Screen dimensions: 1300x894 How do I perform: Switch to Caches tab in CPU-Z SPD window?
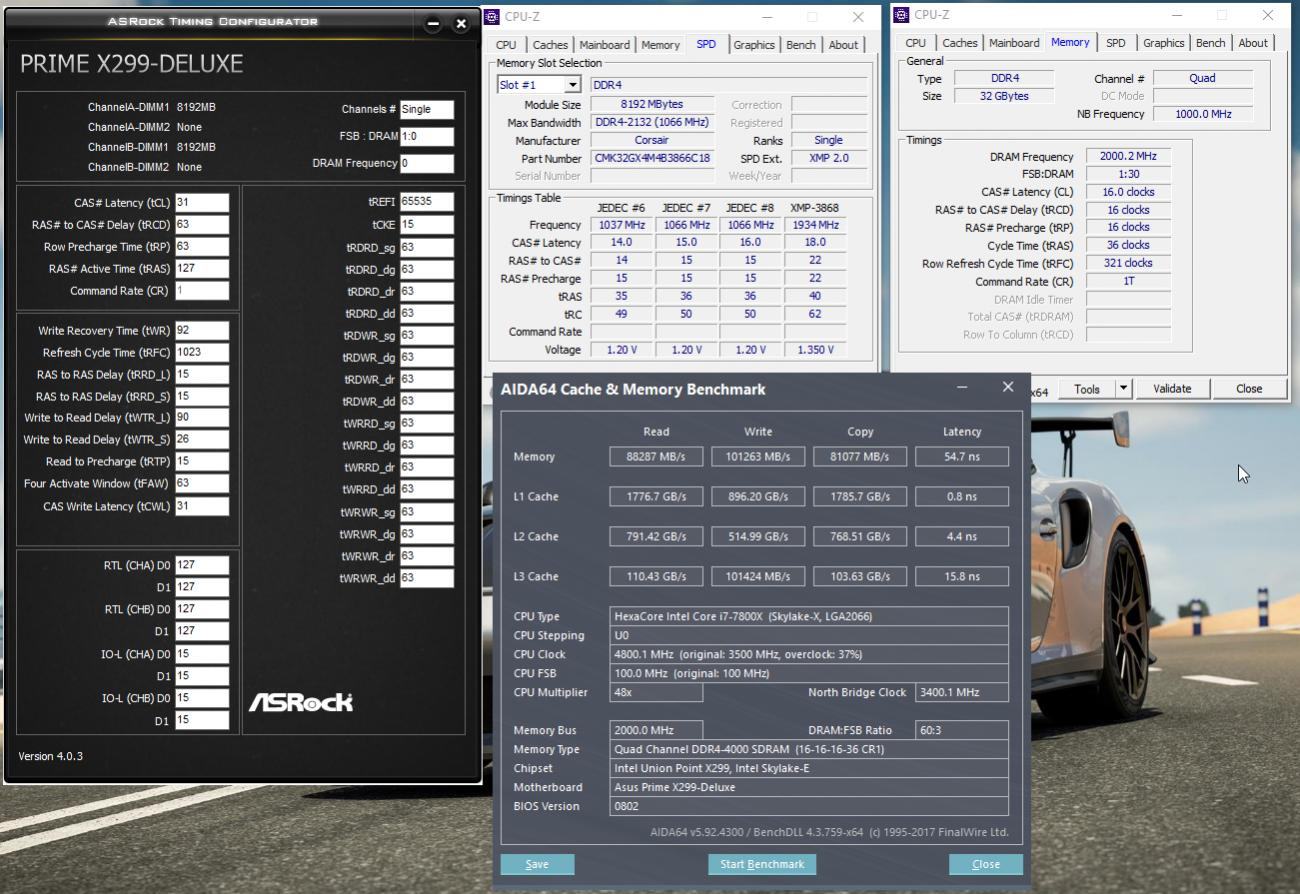pyautogui.click(x=550, y=45)
